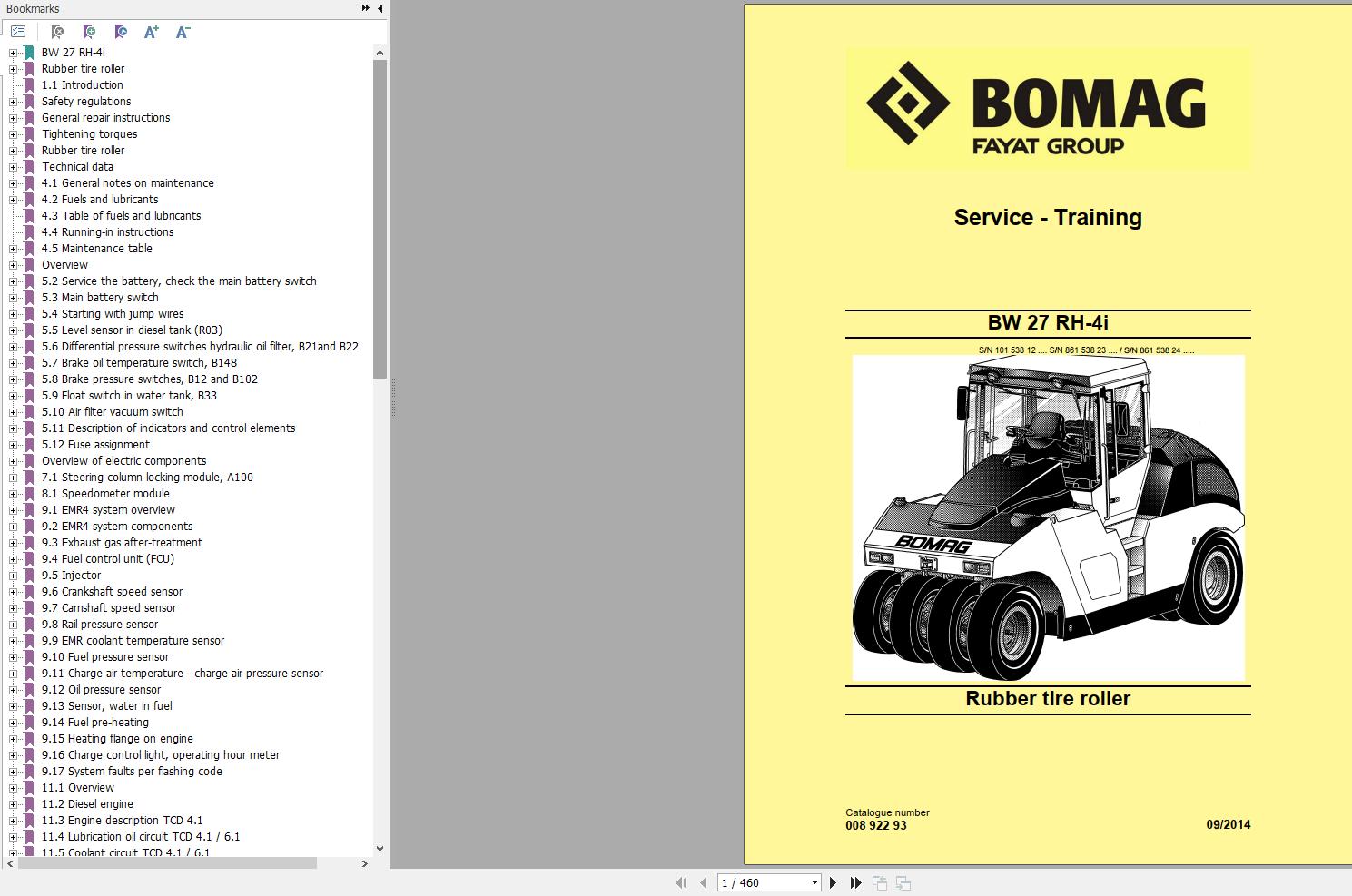The width and height of the screenshot is (1352, 896).
Task: Open the bookmark options list icon
Action: 17,32
